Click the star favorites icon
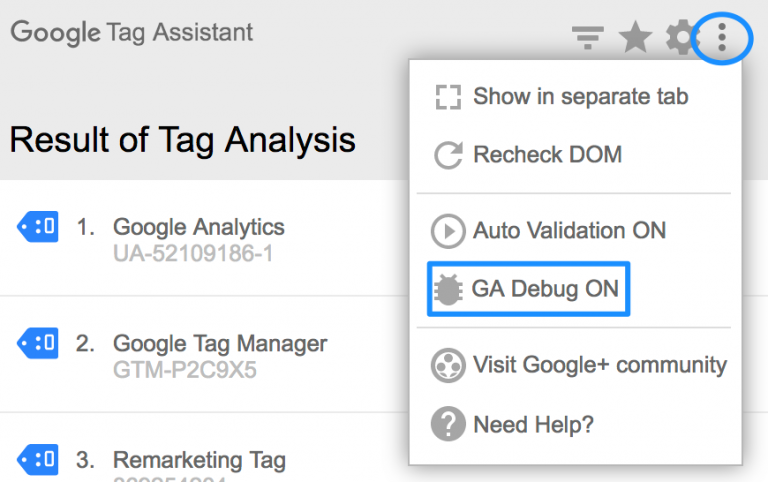Image resolution: width=768 pixels, height=482 pixels. click(635, 38)
